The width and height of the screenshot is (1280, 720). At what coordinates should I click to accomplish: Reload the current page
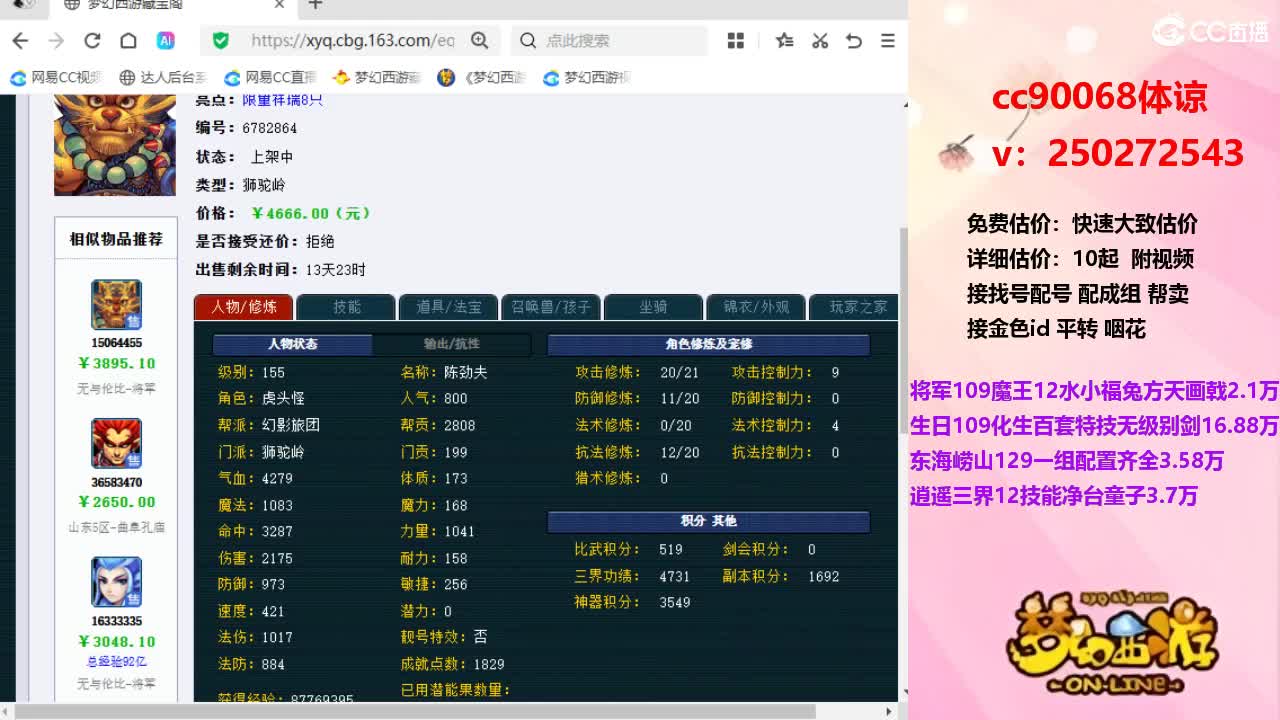[x=92, y=41]
